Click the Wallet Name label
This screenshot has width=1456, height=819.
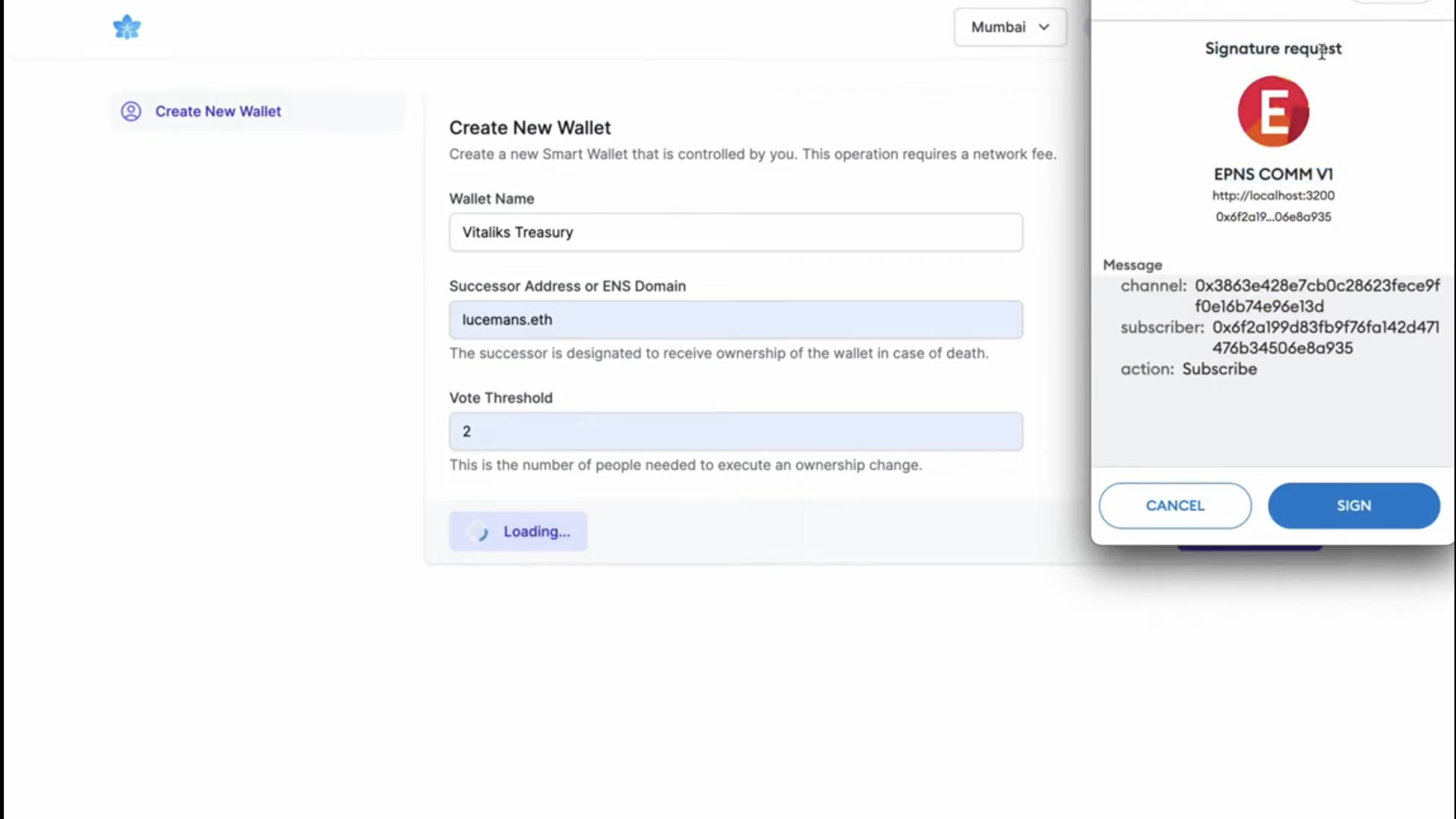click(x=491, y=199)
